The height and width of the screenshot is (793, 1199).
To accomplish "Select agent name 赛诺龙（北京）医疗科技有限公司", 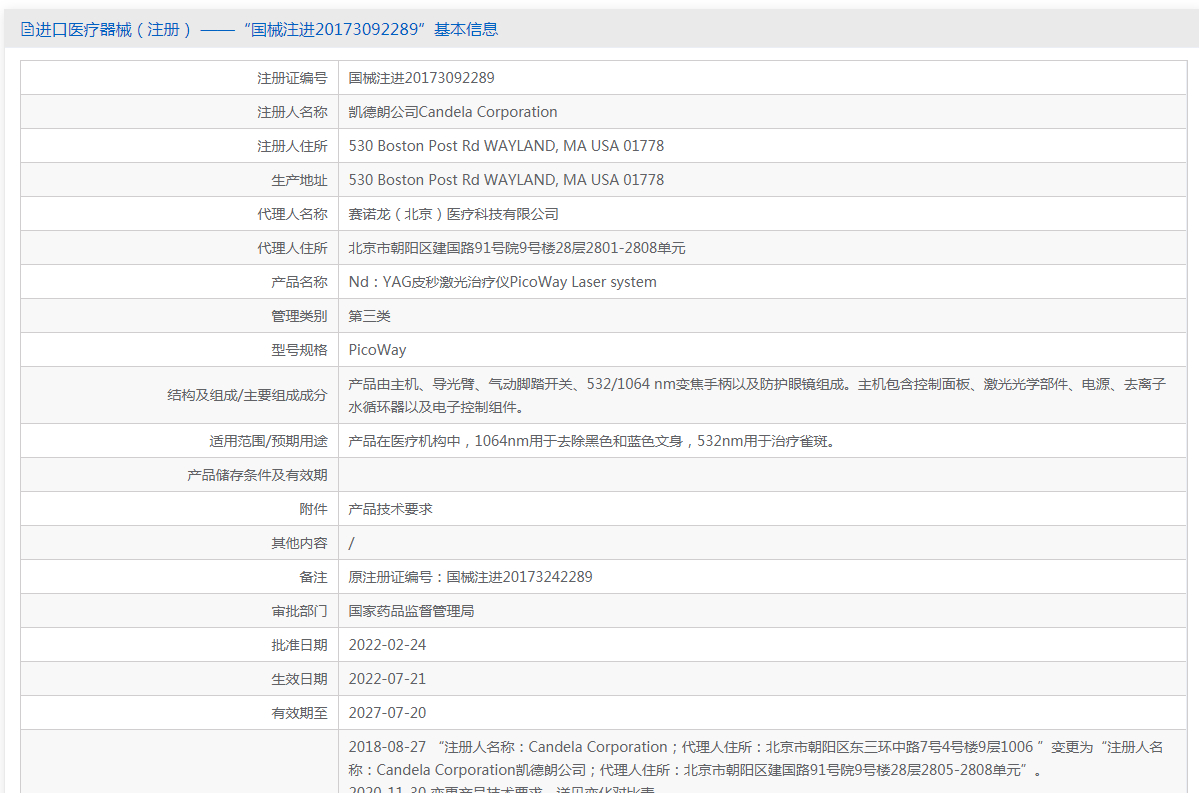I will (x=453, y=214).
